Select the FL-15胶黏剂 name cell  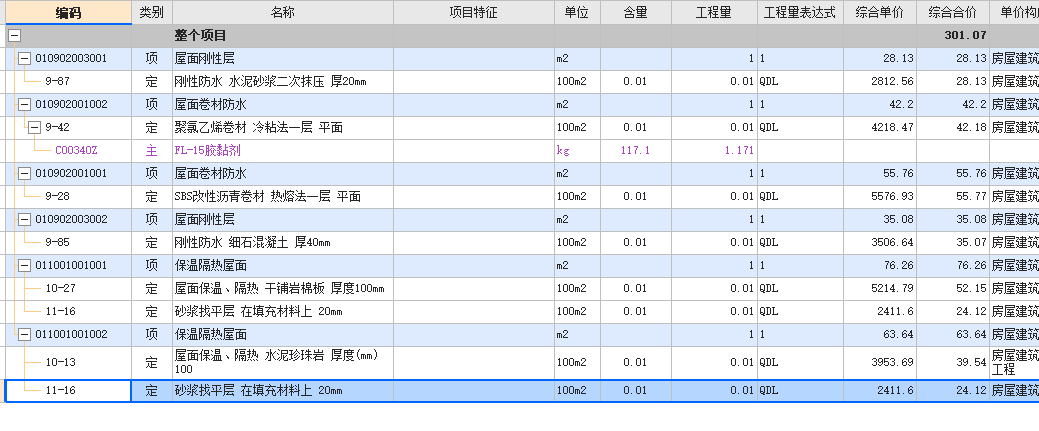283,151
